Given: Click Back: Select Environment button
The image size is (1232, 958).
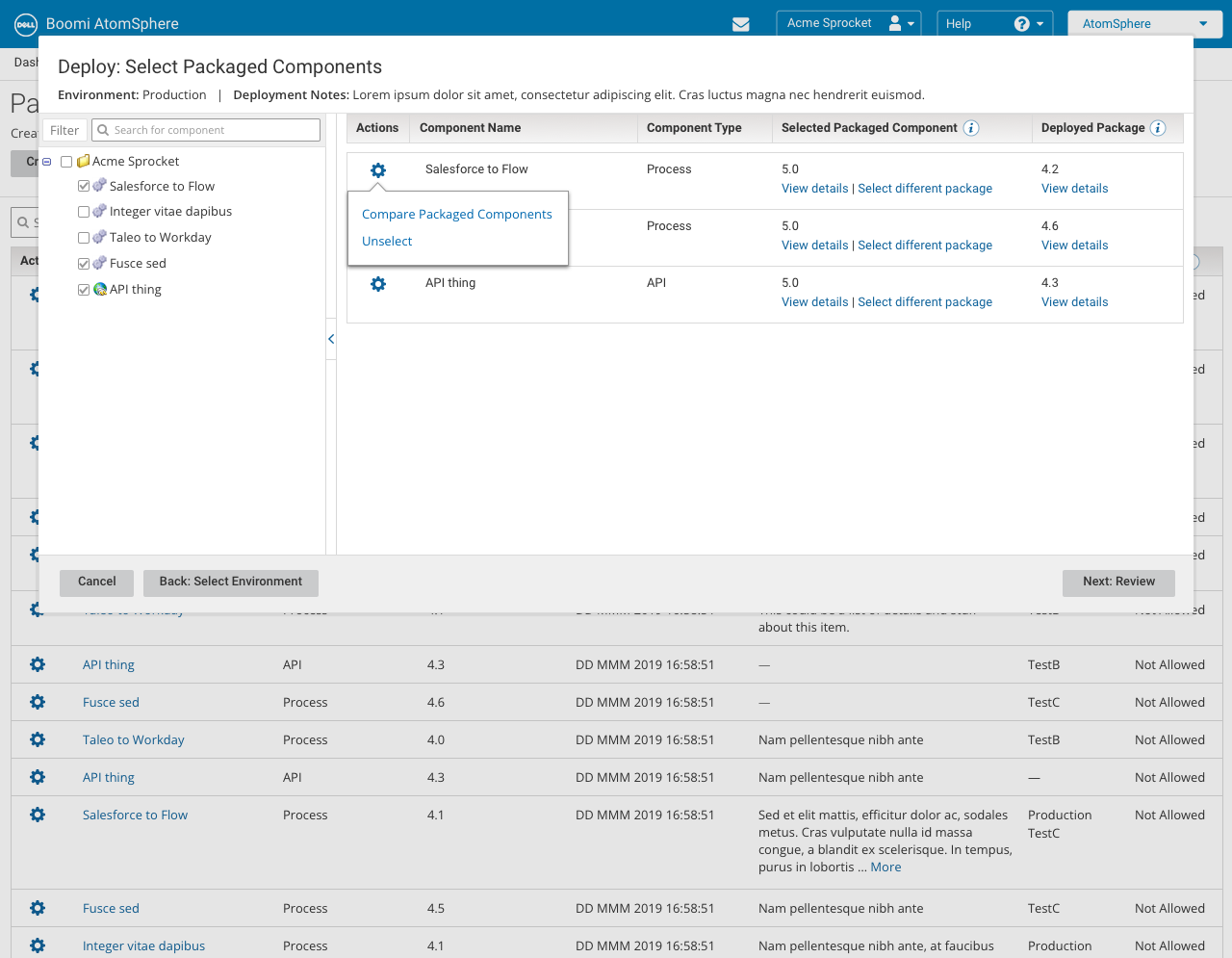Looking at the screenshot, I should click(x=231, y=583).
